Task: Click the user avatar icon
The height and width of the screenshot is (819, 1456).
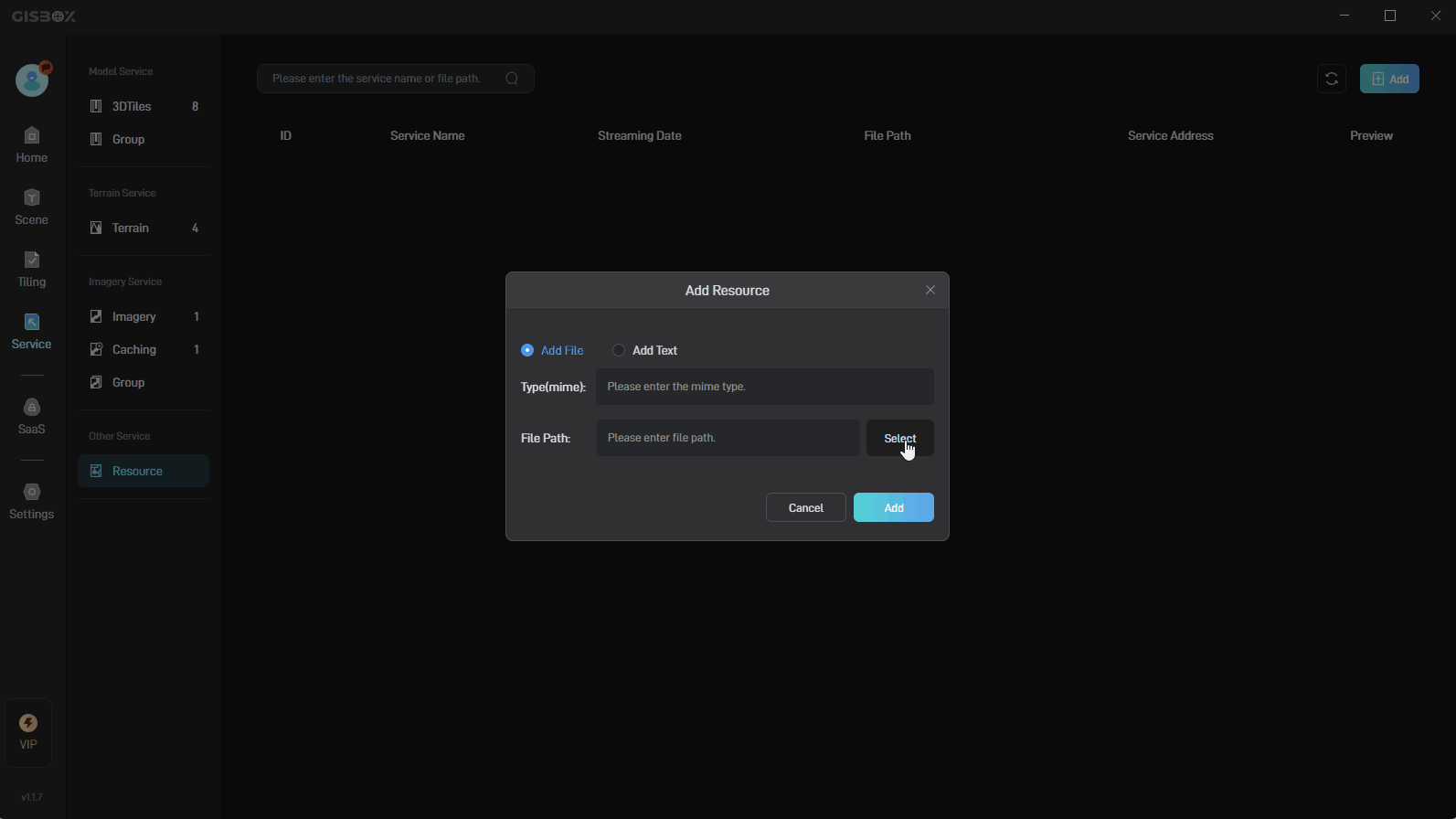Action: [32, 80]
